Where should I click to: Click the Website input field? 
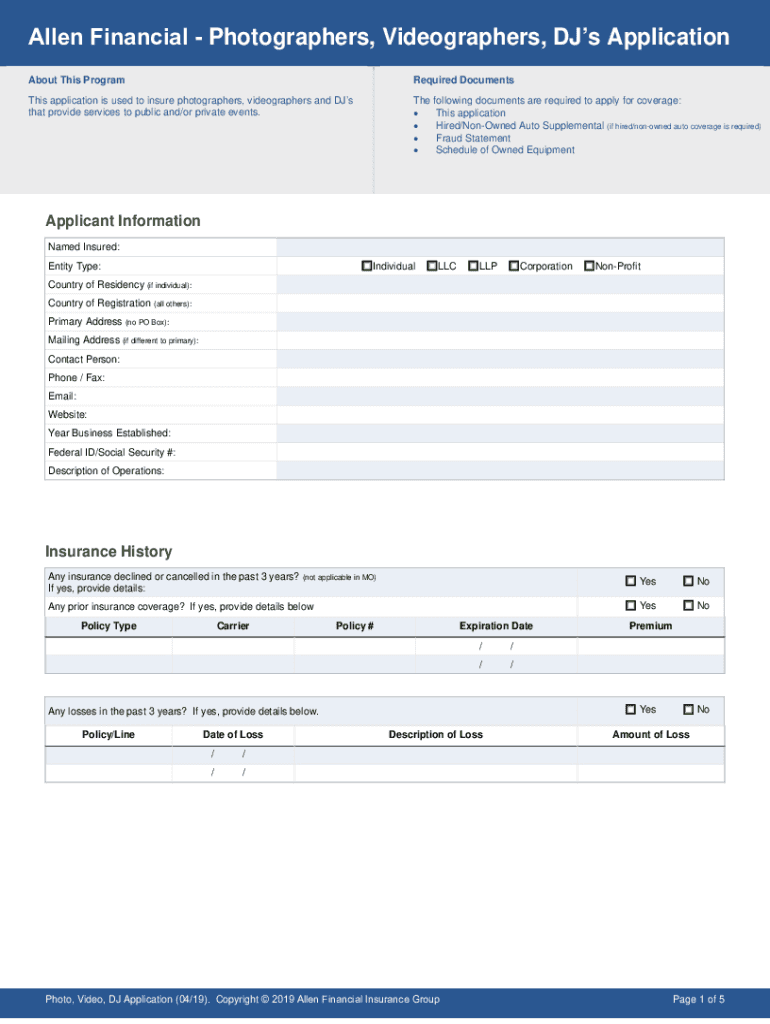(500, 415)
